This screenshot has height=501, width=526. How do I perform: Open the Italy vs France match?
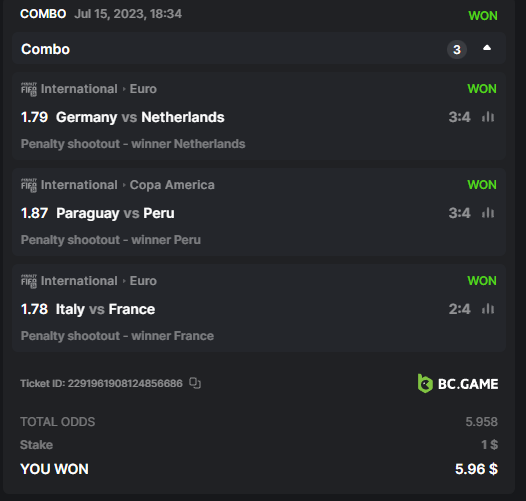(x=105, y=309)
